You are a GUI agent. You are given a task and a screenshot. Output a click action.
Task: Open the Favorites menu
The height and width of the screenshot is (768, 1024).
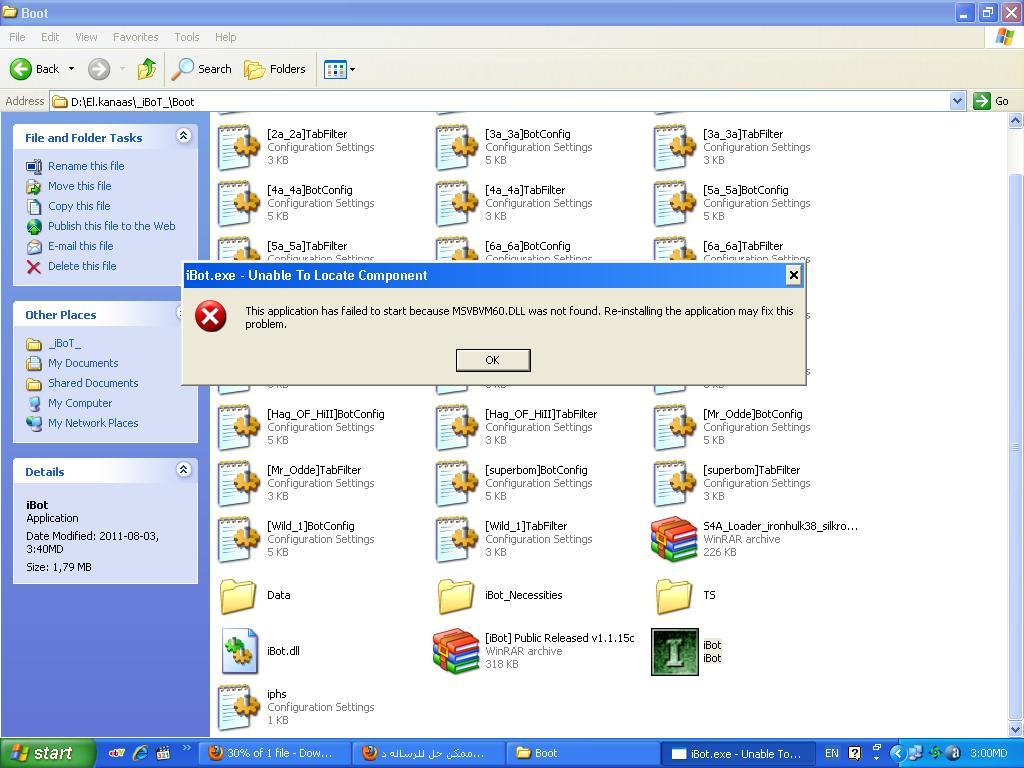[135, 37]
